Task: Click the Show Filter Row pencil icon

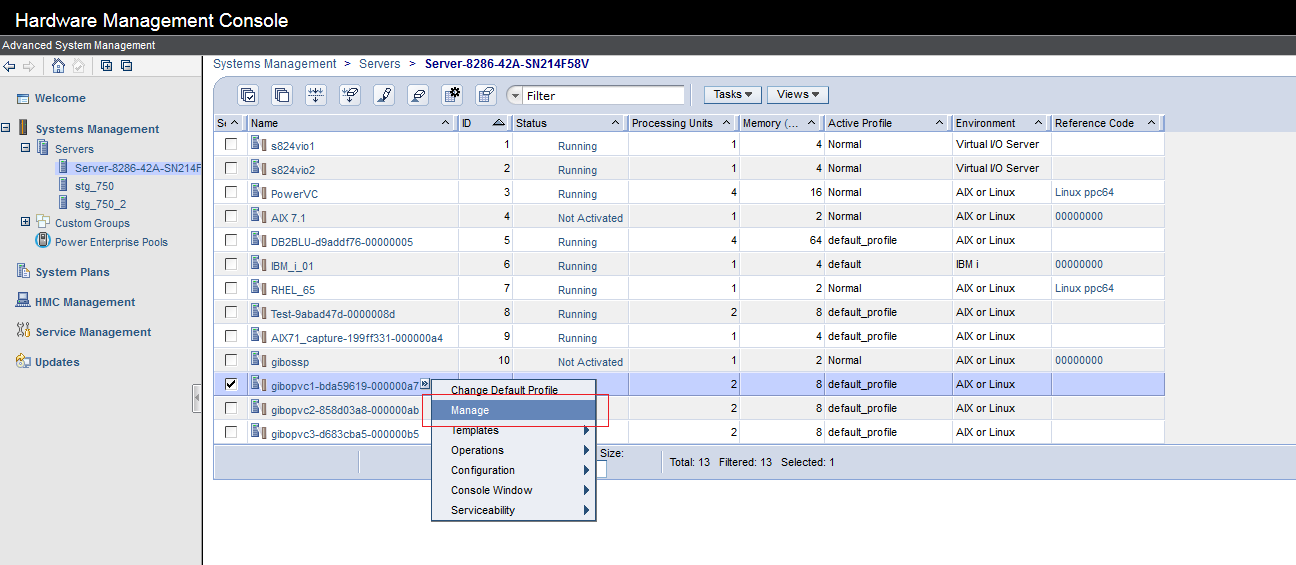Action: tap(384, 95)
